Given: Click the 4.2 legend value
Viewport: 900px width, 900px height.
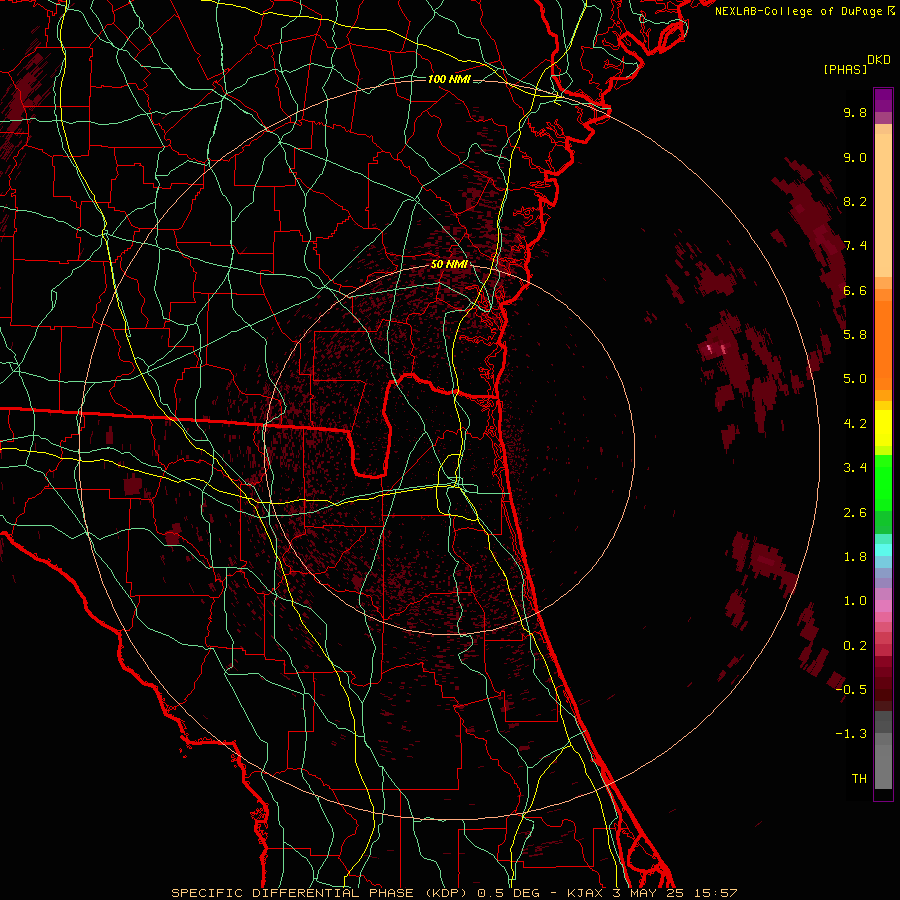Looking at the screenshot, I should pyautogui.click(x=855, y=424).
